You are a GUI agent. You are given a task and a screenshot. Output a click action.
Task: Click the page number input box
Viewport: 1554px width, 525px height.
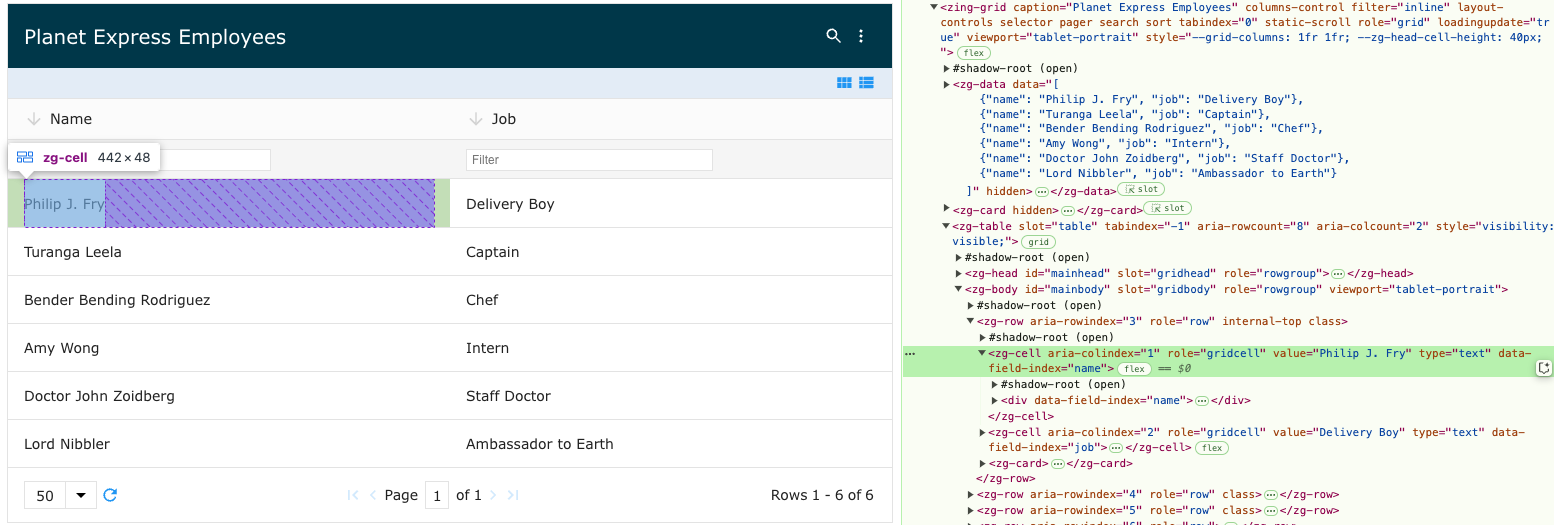436,495
